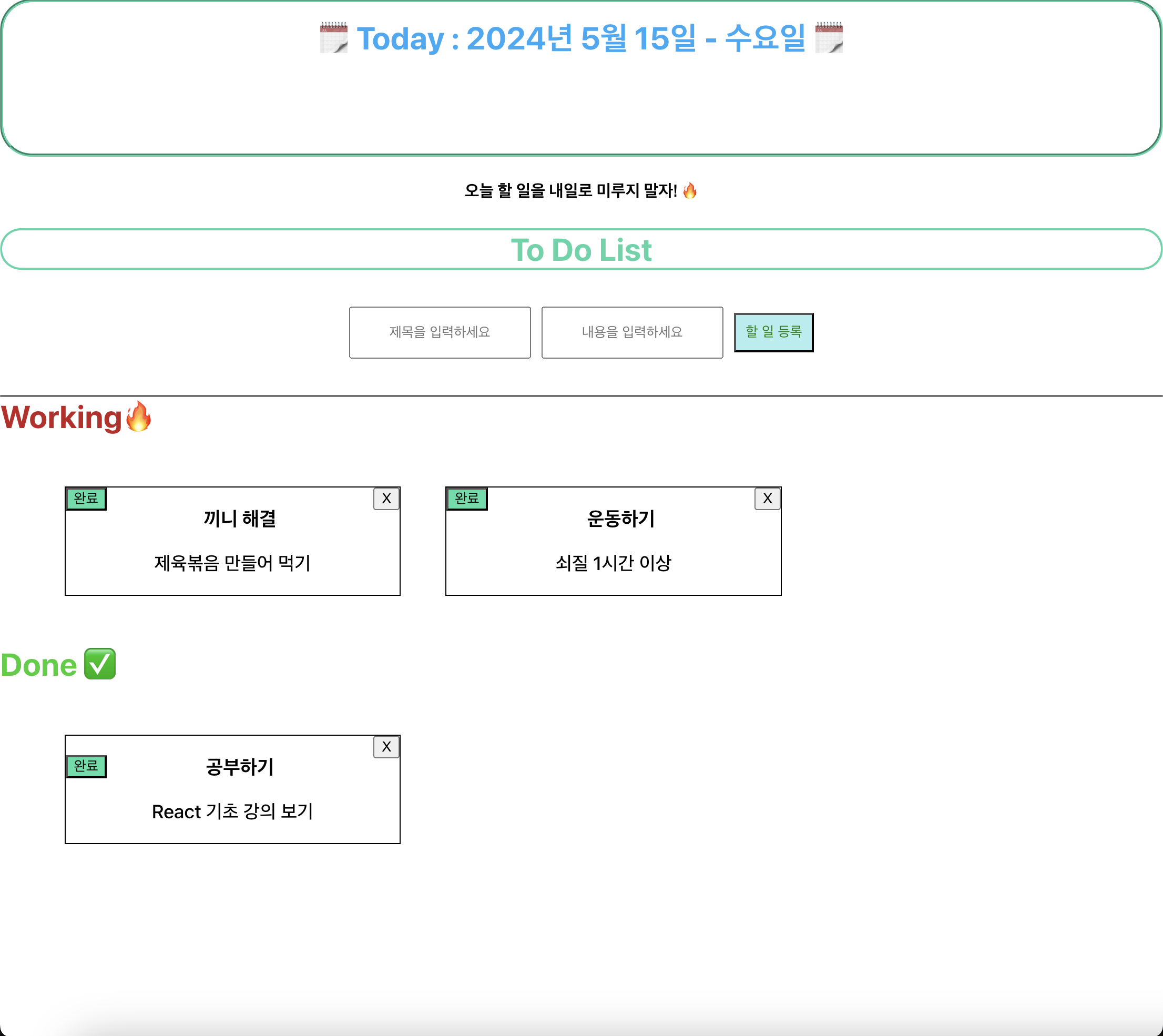
Task: Mark 끼니 해결 as complete with 완료
Action: click(x=86, y=499)
